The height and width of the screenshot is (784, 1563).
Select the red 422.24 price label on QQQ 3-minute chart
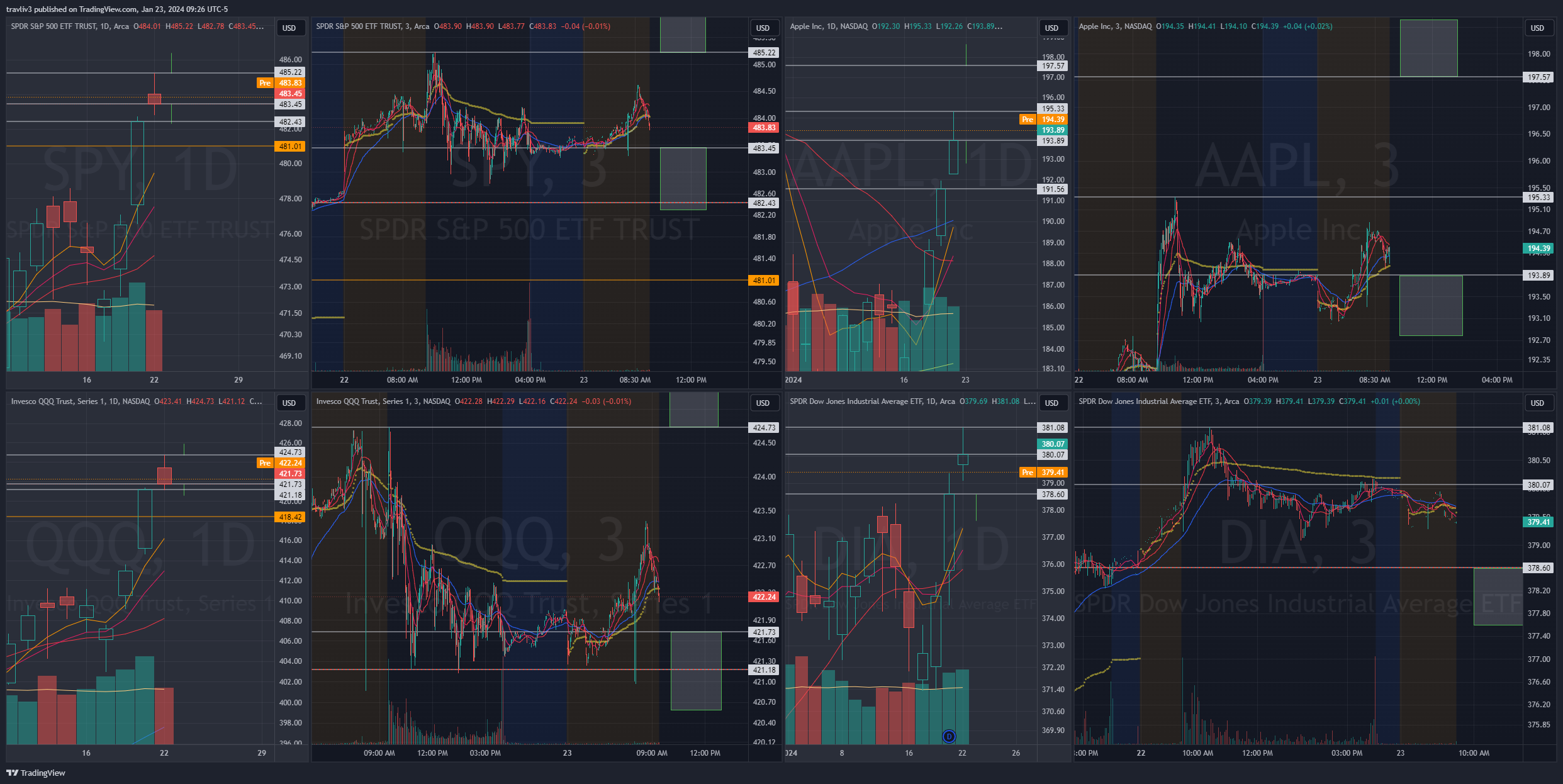point(764,597)
